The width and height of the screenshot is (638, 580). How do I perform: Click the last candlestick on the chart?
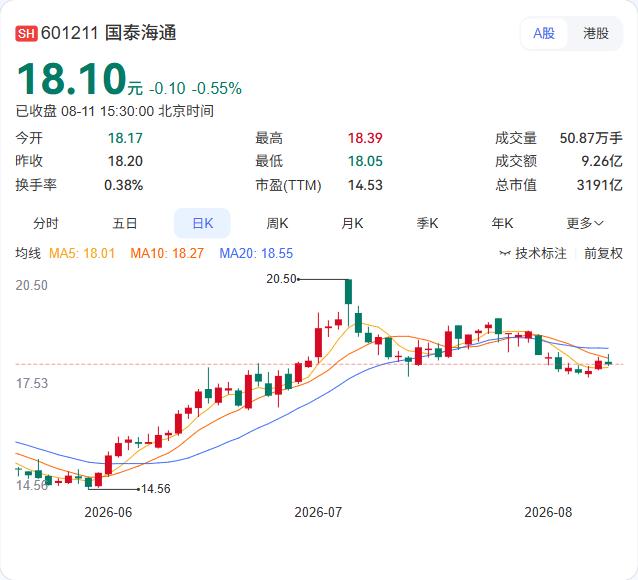coord(608,361)
